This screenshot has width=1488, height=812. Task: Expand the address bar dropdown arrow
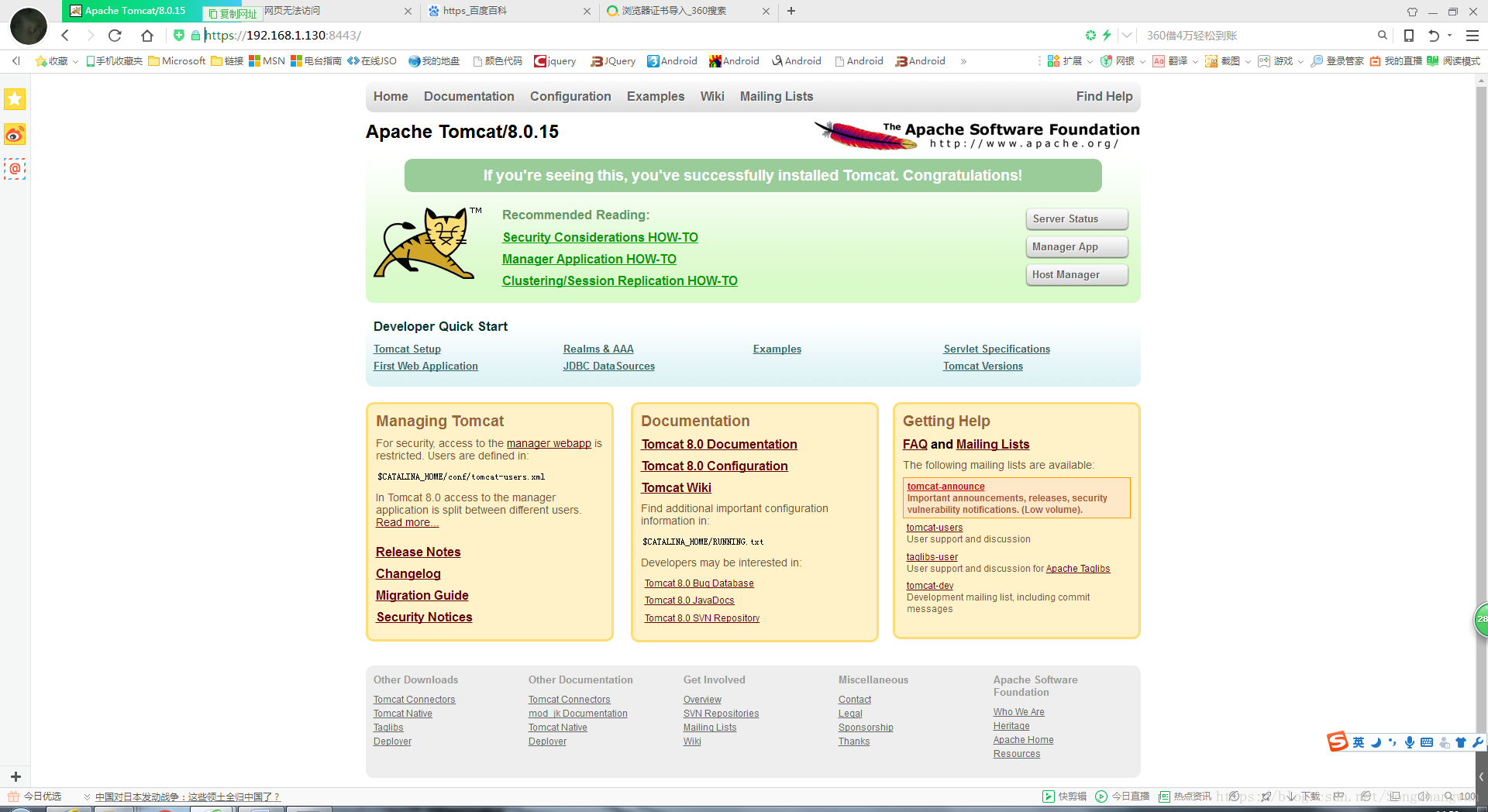click(1127, 35)
